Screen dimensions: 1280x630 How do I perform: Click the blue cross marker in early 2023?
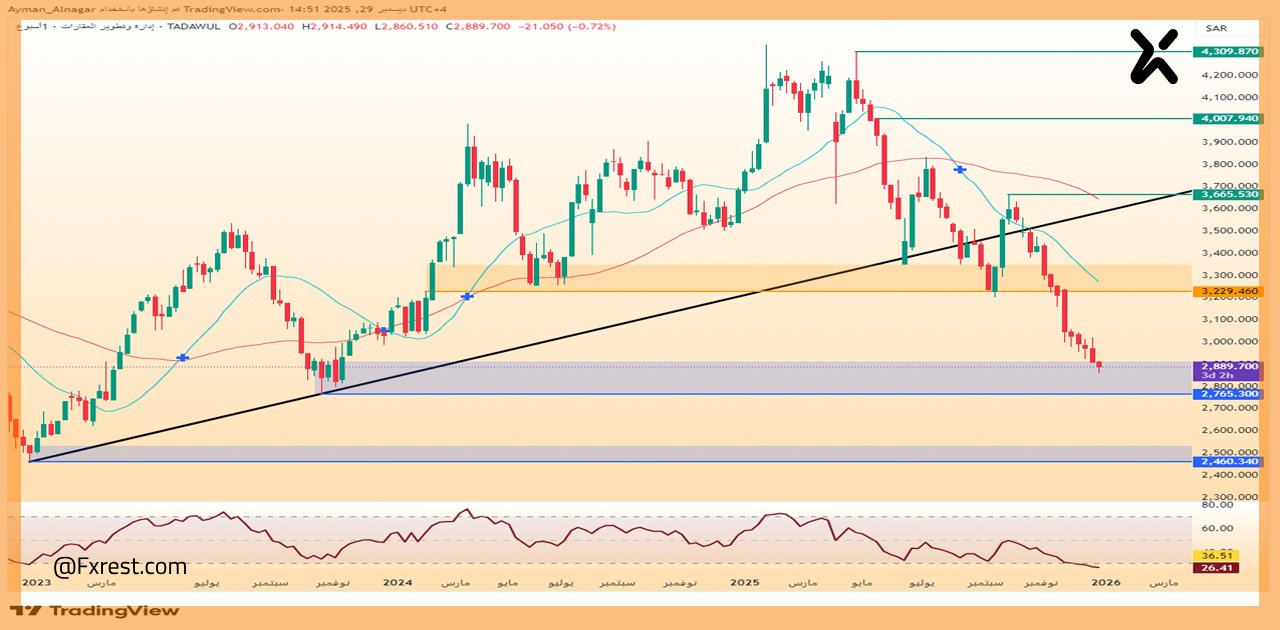(182, 357)
